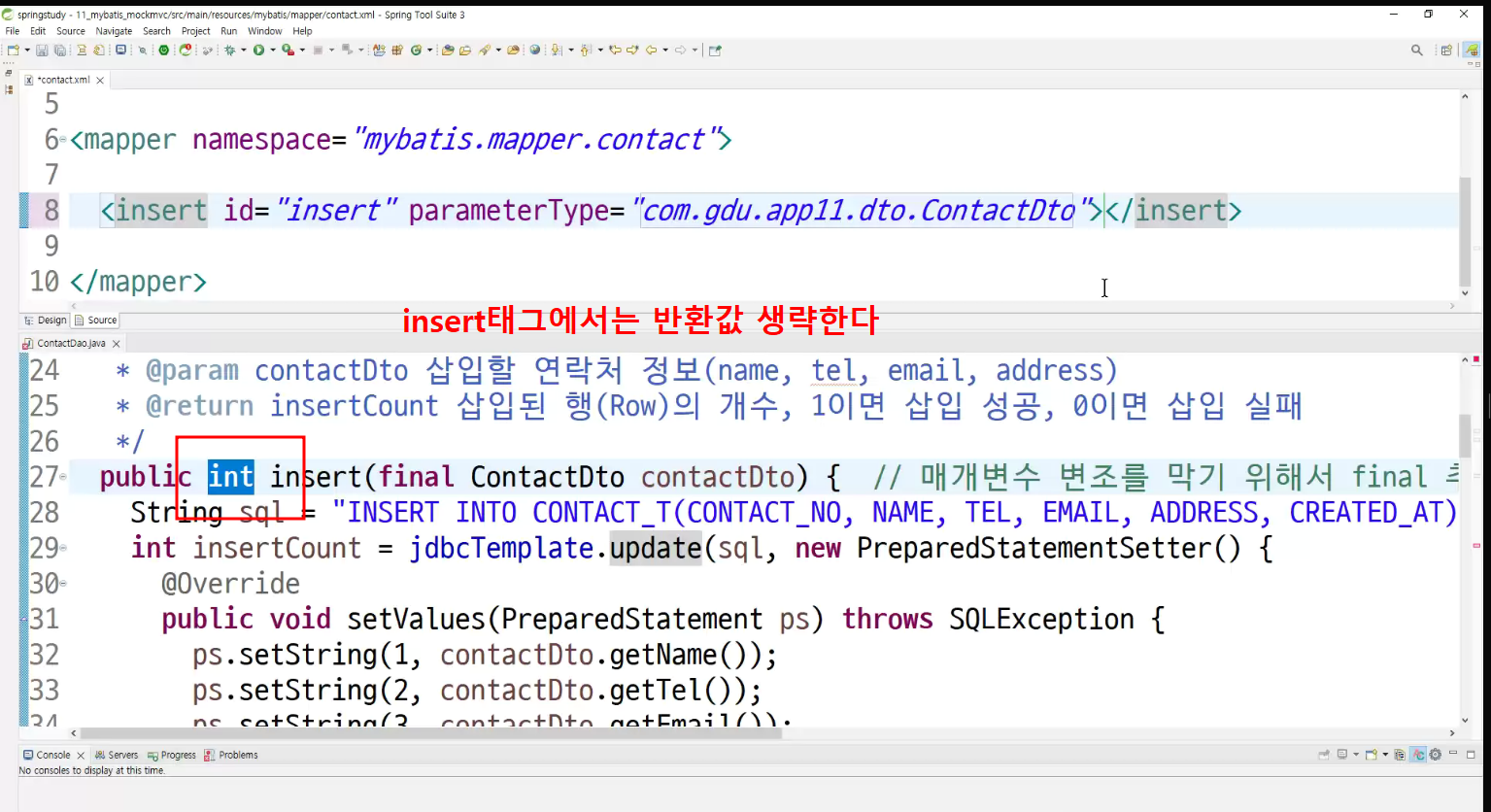This screenshot has width=1491, height=812.
Task: Open the Debug configurations dropdown arrow
Action: [243, 51]
